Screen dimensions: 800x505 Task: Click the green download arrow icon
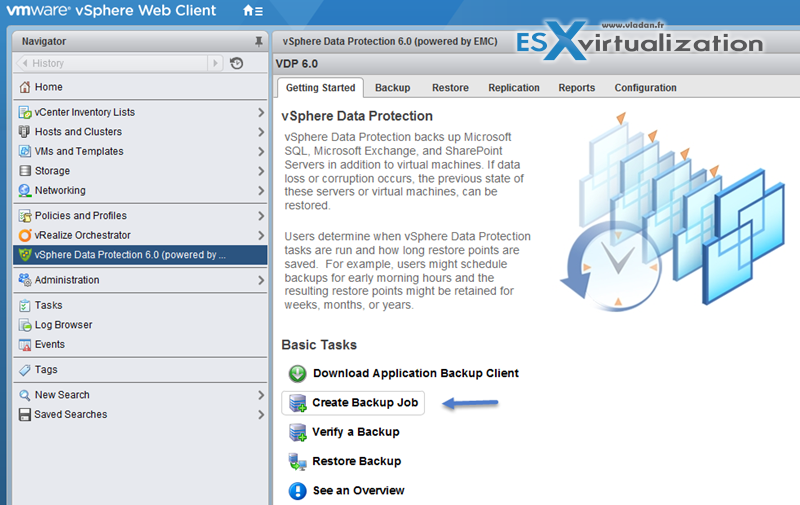[x=297, y=374]
